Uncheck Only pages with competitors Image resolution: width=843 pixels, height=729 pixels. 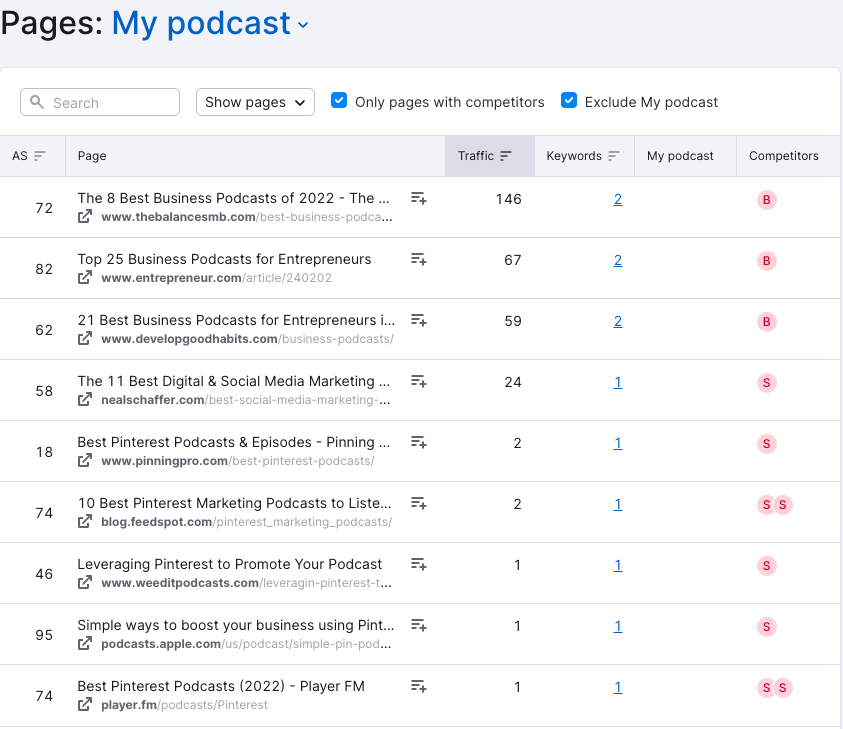tap(339, 101)
